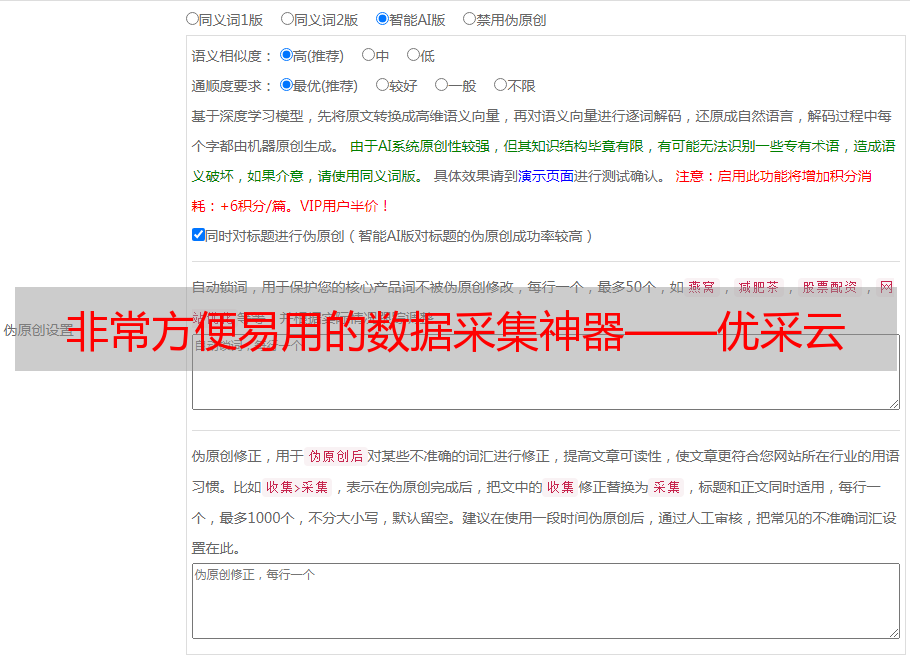Focus the 伪原创修正，每行一个 text area
This screenshot has height=658, width=911.
click(546, 601)
